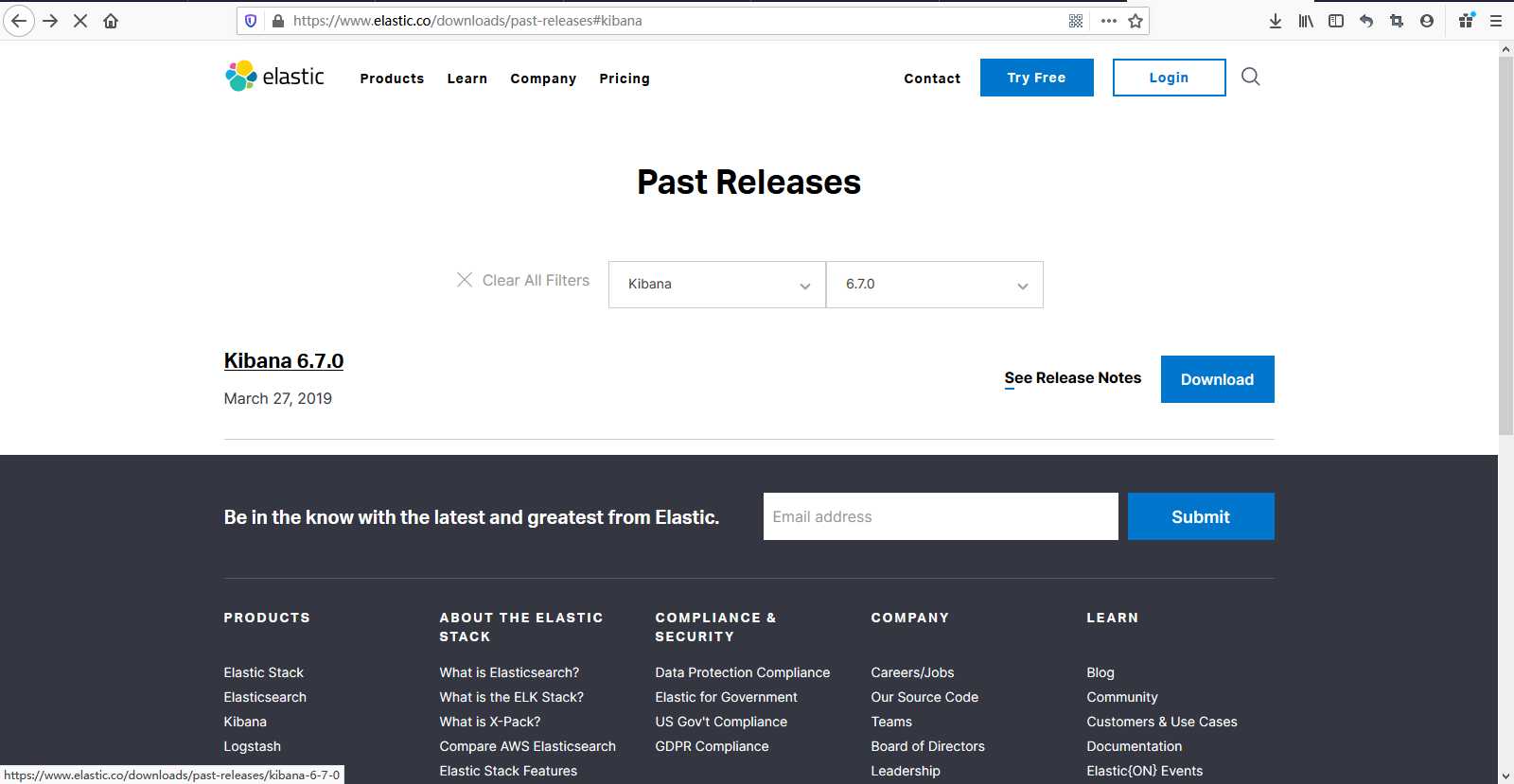This screenshot has width=1514, height=784.
Task: Open Compare AWS Elasticsearch link
Action: click(x=528, y=746)
